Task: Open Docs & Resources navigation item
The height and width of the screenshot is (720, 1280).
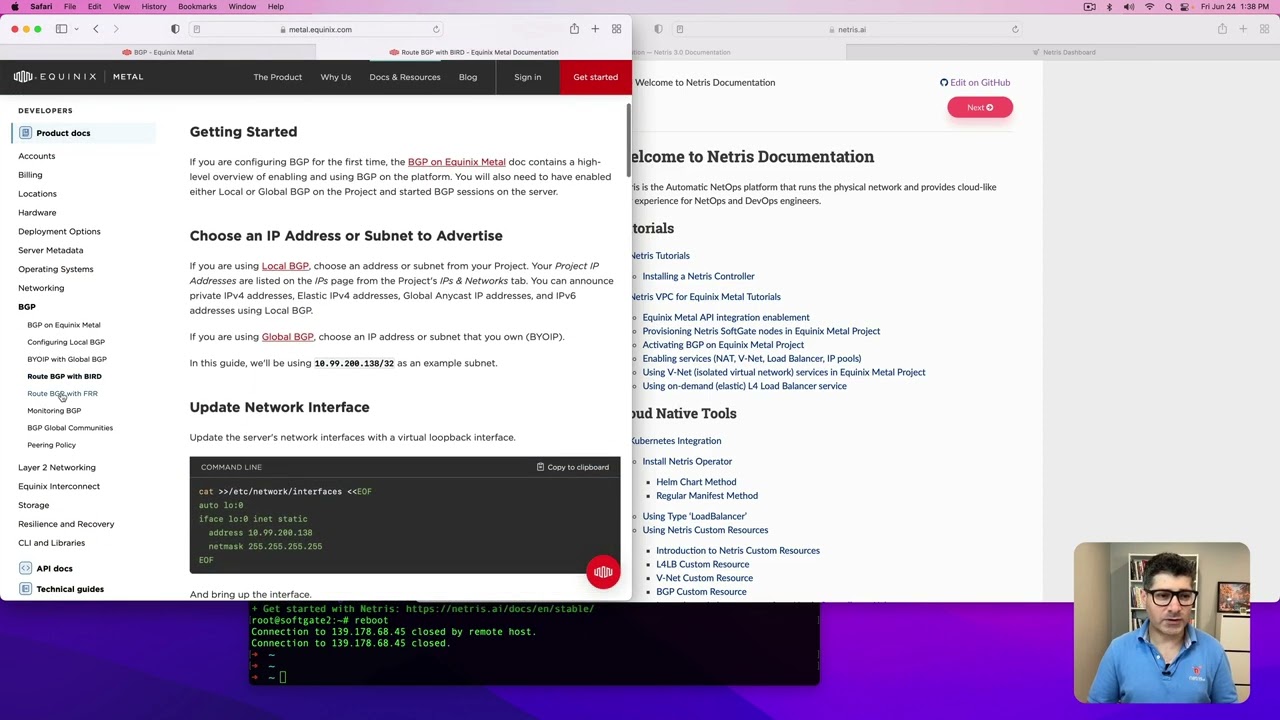Action: (404, 77)
